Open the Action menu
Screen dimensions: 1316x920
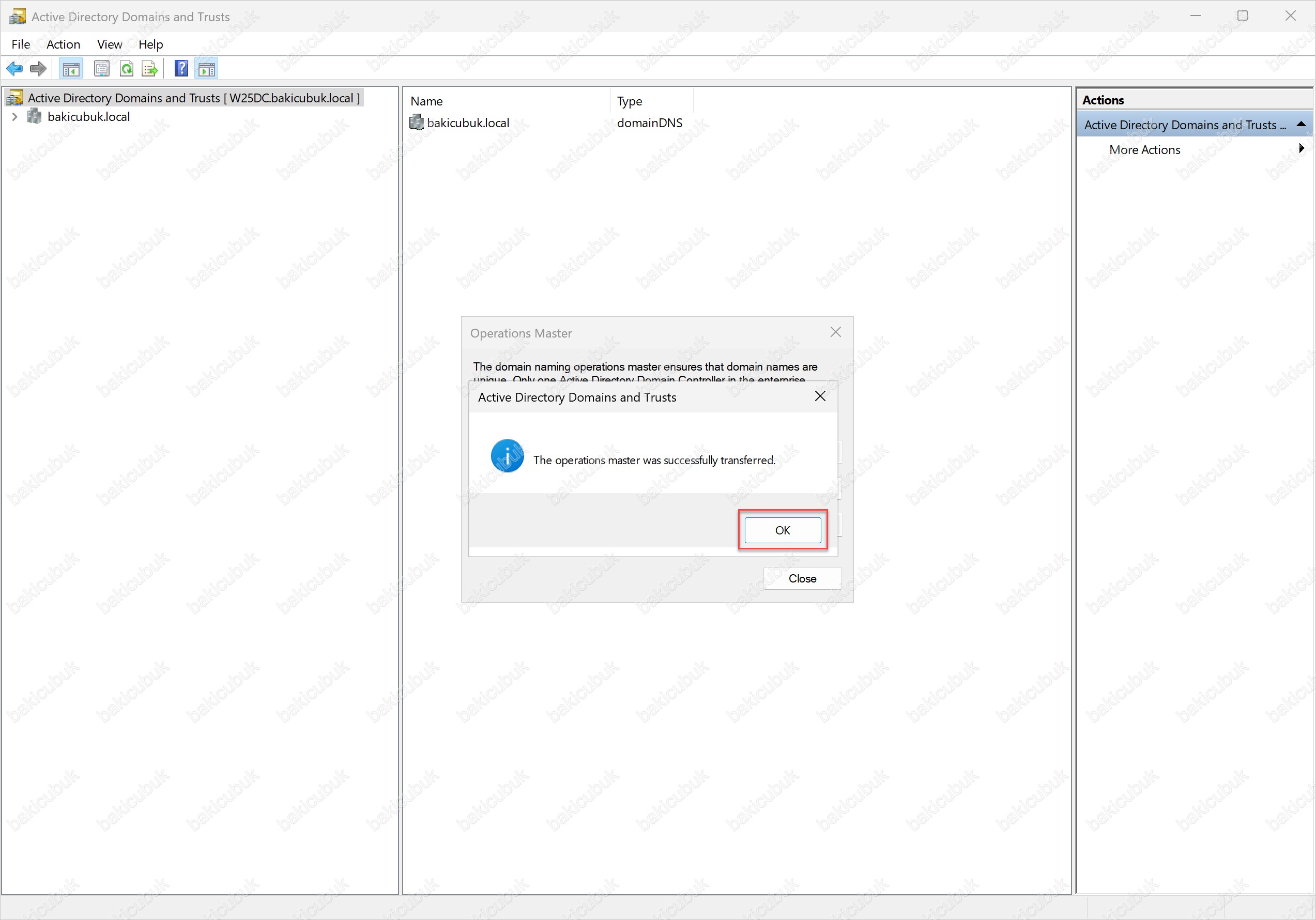click(63, 44)
